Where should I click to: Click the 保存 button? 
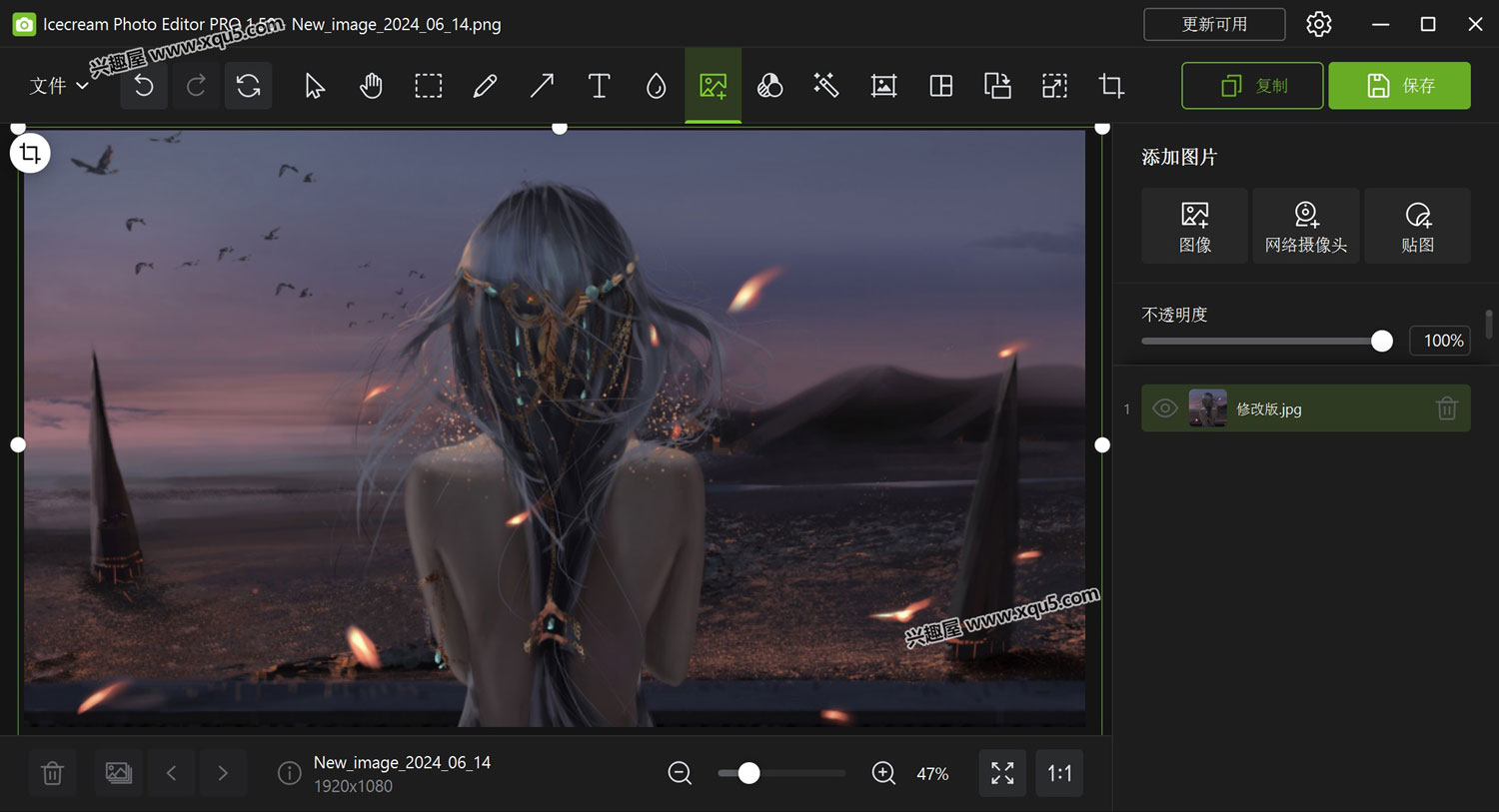tap(1399, 86)
